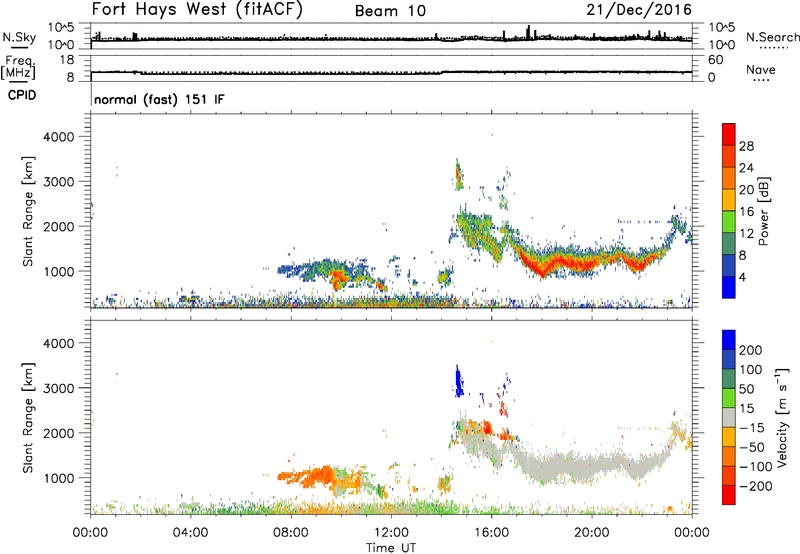The height and width of the screenshot is (554, 800).
Task: Click the '00:00' label at the time axis start
Action: 91,533
